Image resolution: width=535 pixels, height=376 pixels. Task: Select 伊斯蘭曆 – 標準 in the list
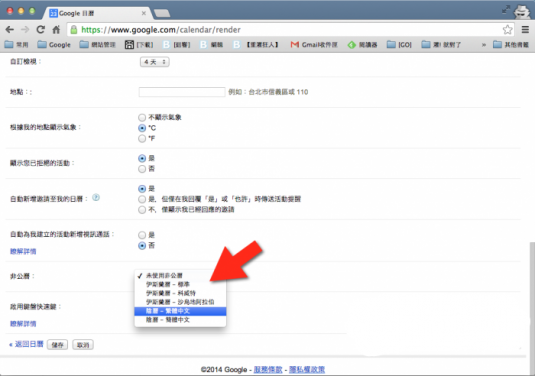coord(180,284)
